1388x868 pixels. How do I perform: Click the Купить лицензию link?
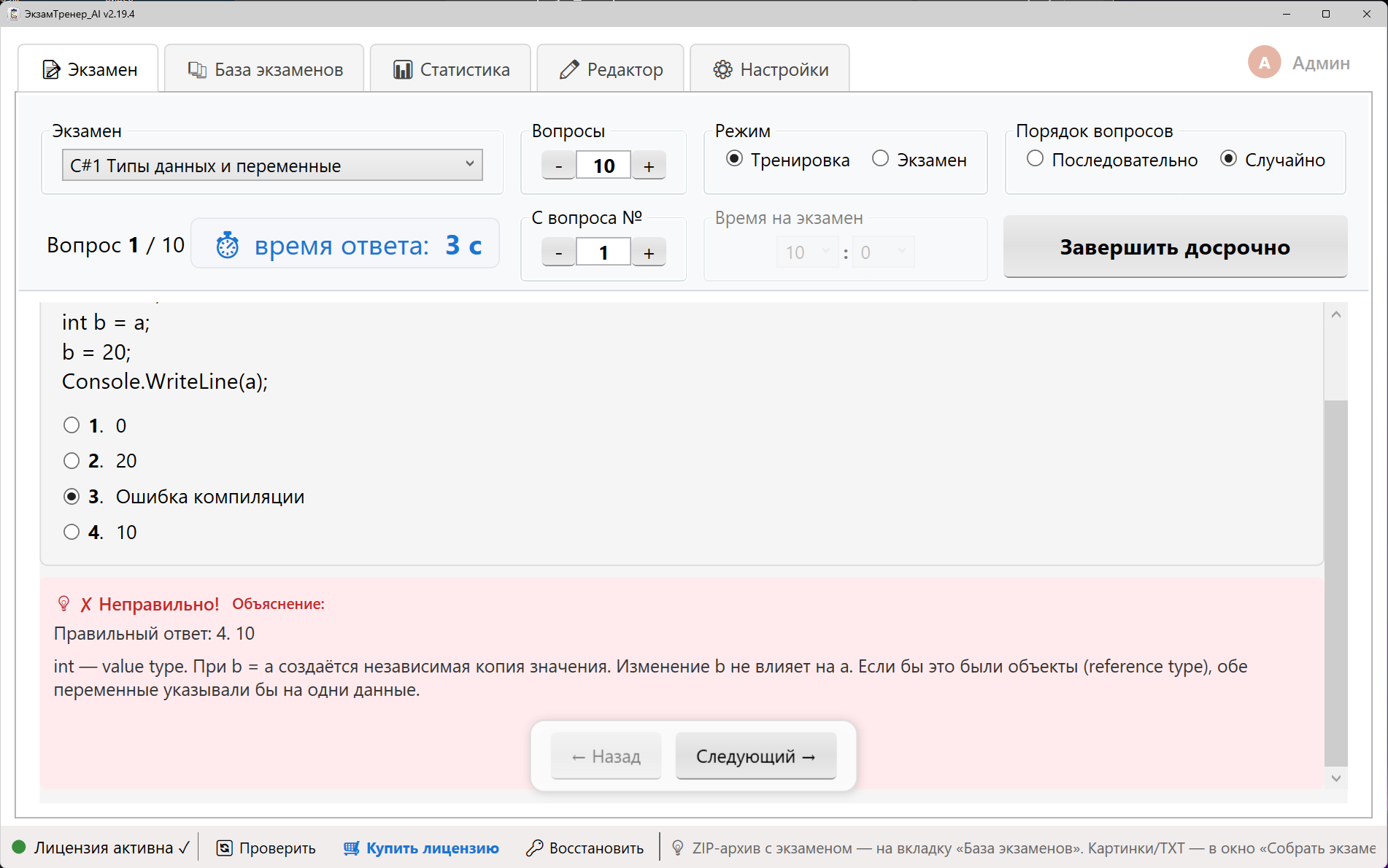[422, 848]
